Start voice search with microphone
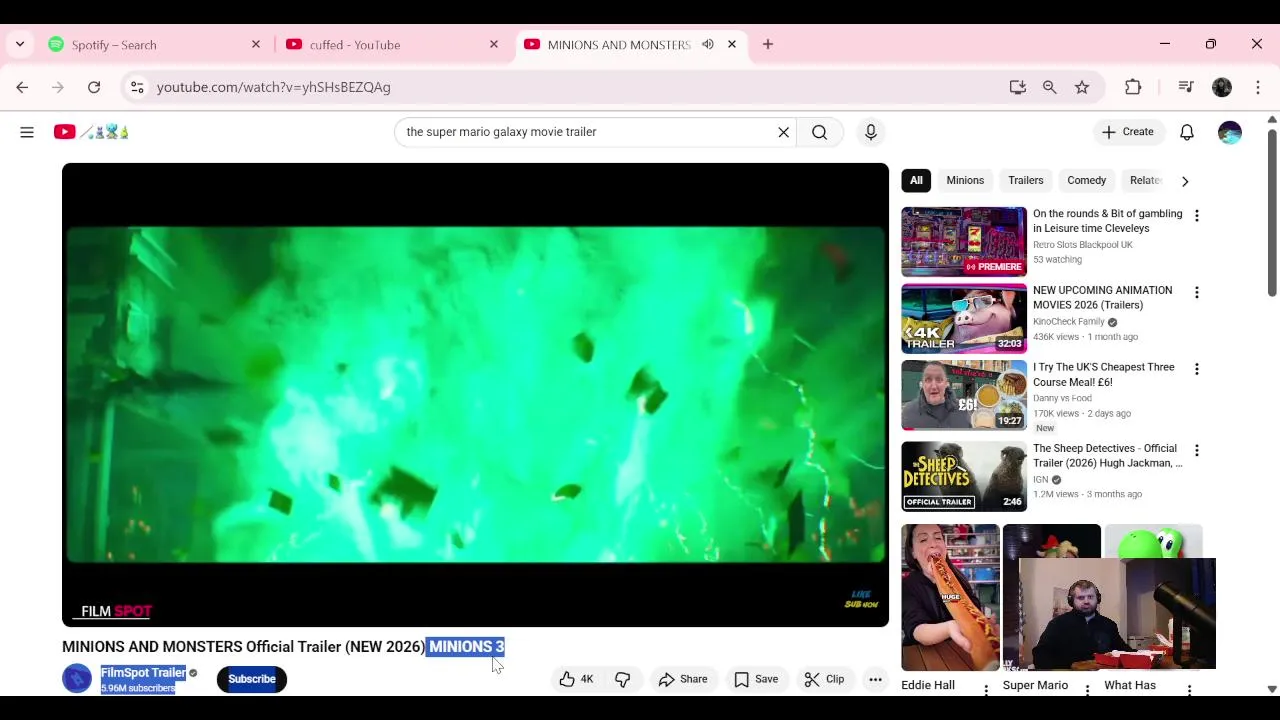Image resolution: width=1280 pixels, height=720 pixels. (x=870, y=132)
